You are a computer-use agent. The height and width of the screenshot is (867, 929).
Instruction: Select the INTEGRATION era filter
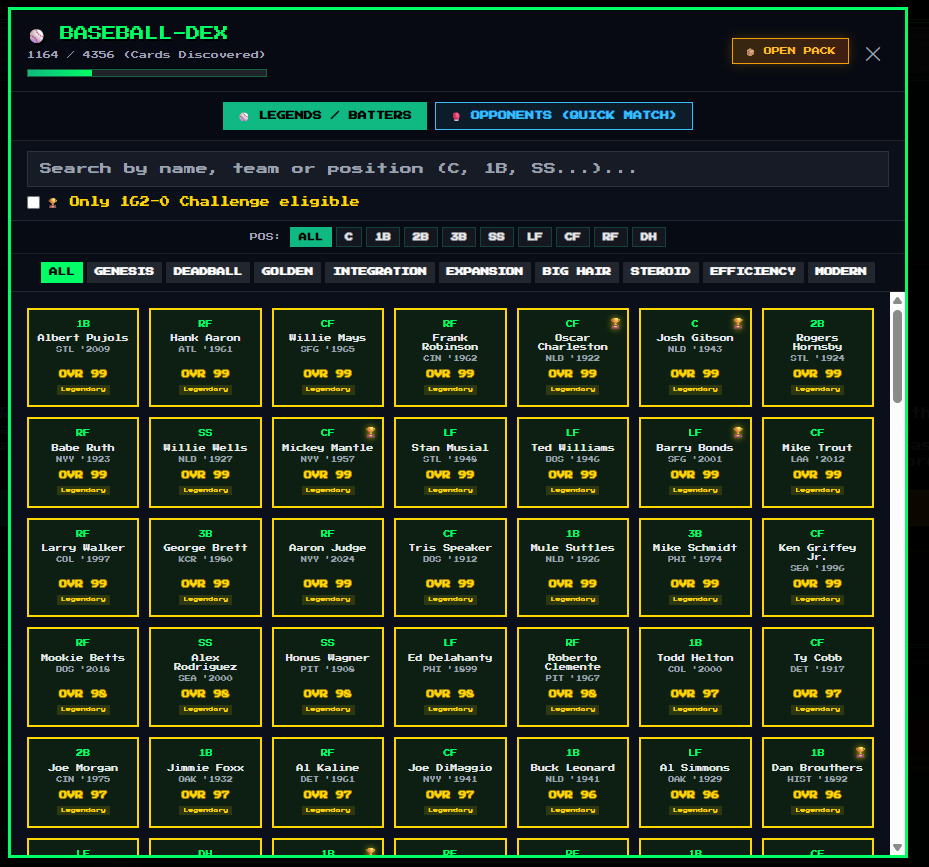[x=380, y=272]
